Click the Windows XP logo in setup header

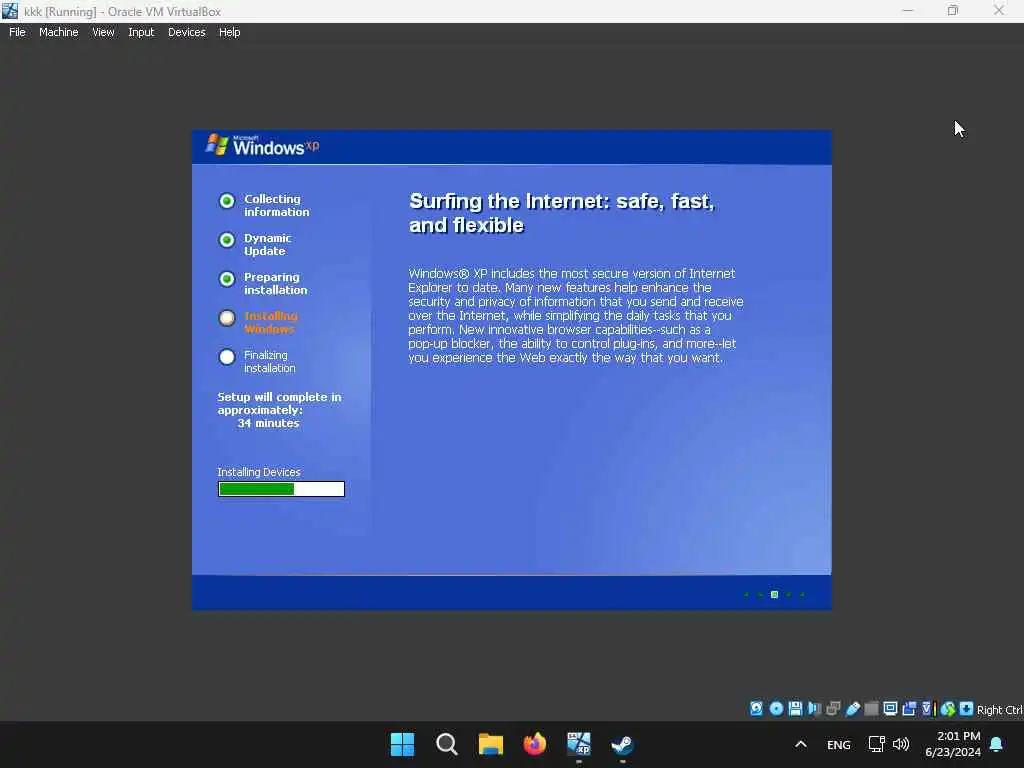(262, 146)
